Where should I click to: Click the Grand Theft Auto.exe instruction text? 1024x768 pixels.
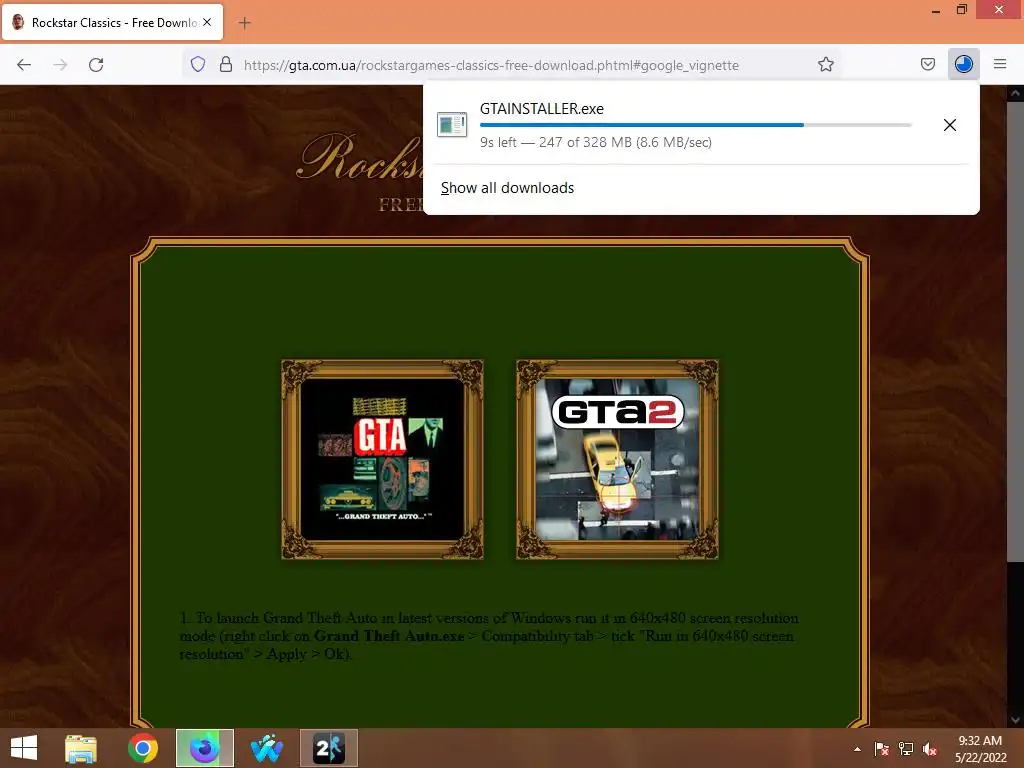click(389, 636)
